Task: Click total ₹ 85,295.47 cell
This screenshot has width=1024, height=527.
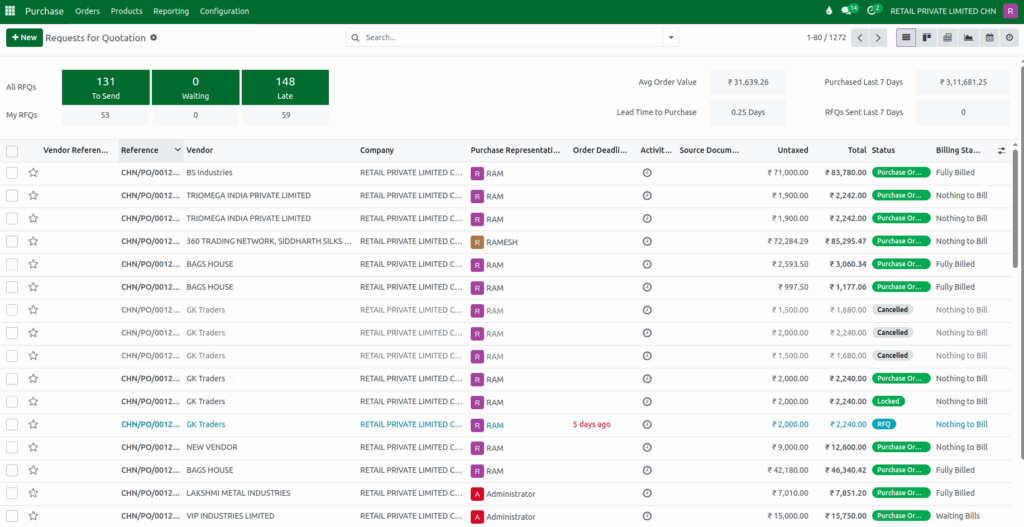Action: pos(848,242)
